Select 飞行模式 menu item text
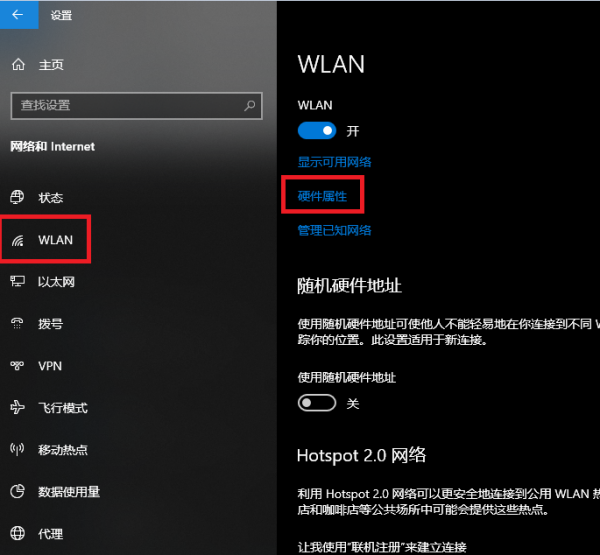600x555 pixels. 63,408
